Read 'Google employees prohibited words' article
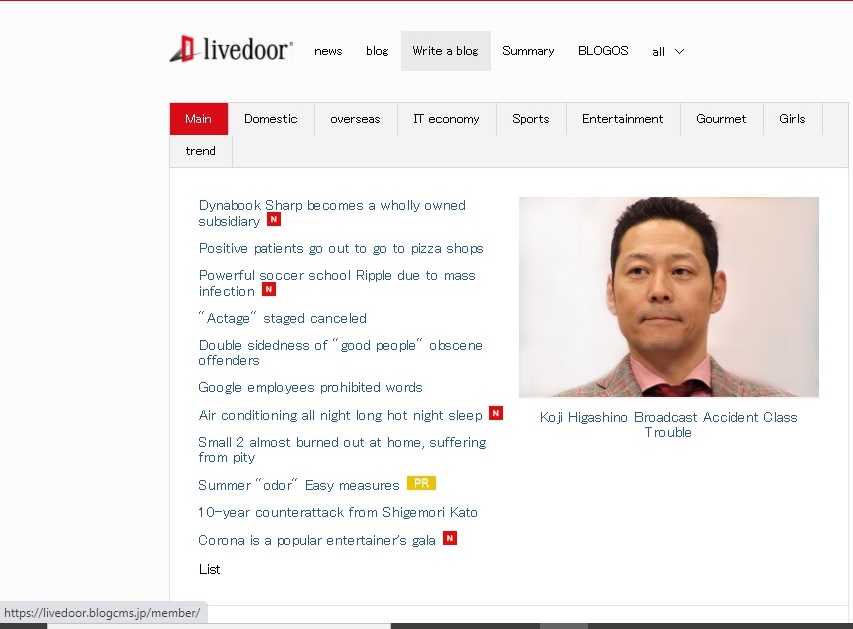Screen dimensions: 853x629 (311, 387)
